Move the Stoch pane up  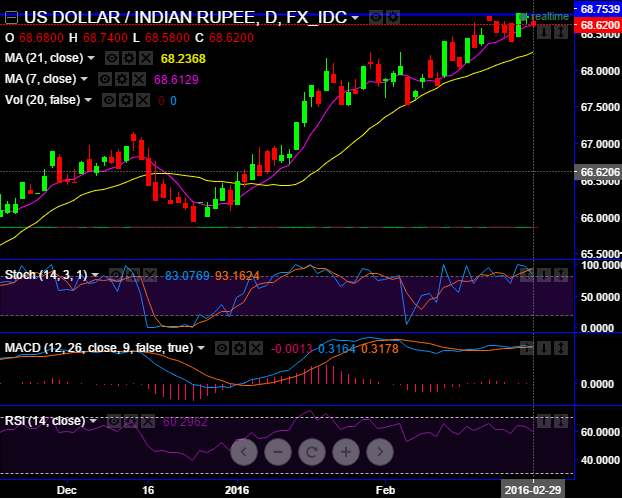pos(527,274)
